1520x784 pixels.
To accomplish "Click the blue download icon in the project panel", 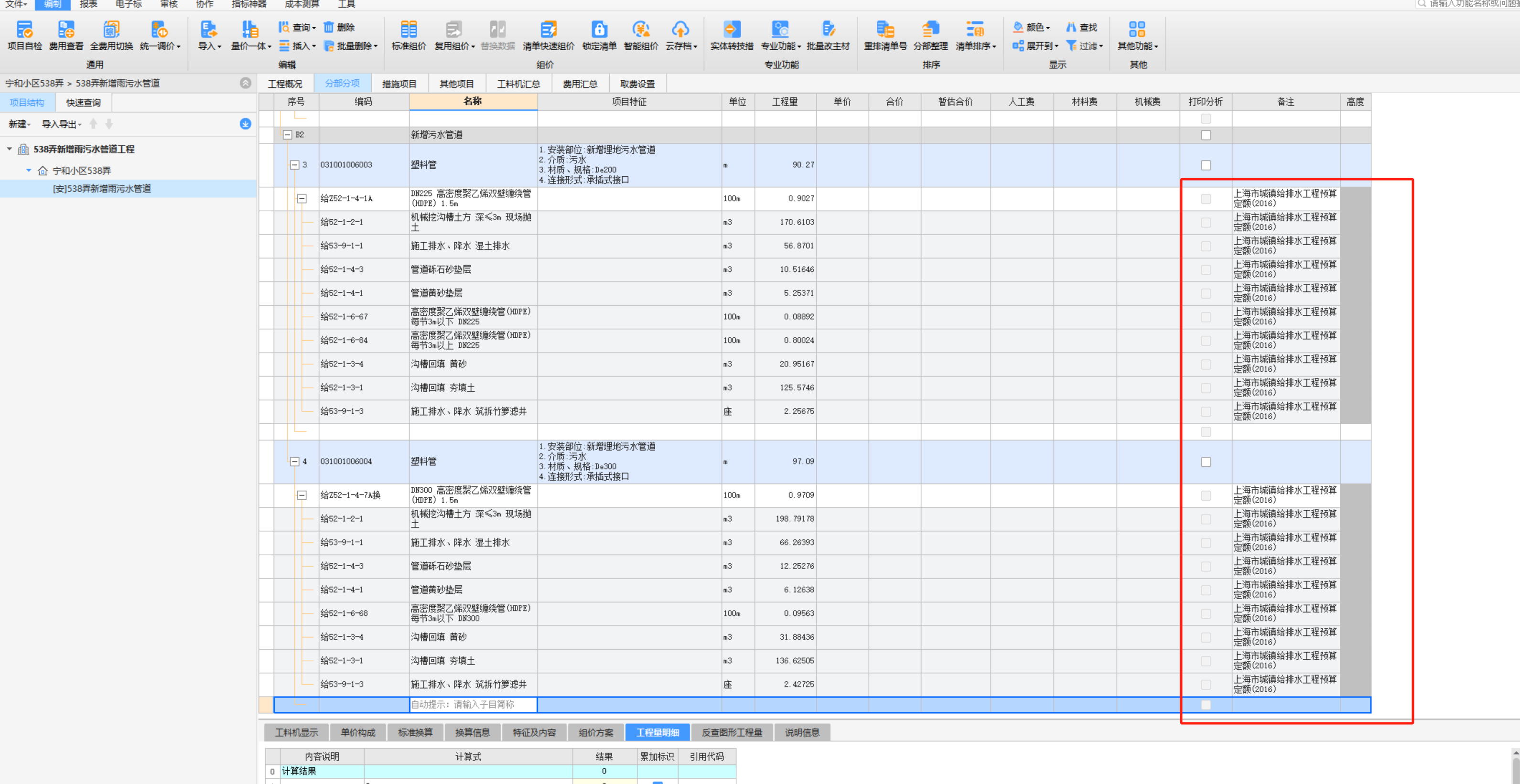I will (246, 124).
